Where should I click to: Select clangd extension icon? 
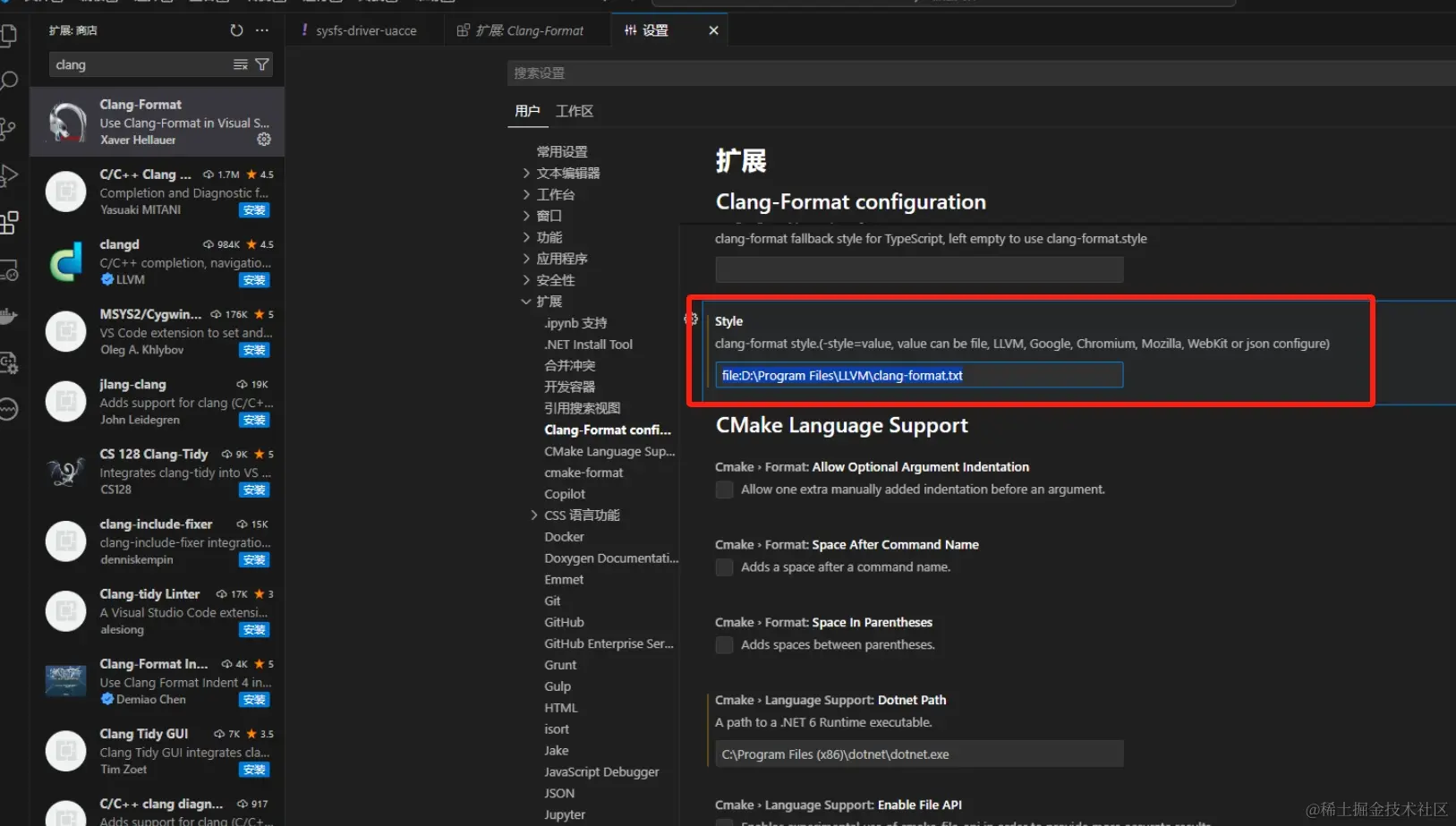[x=66, y=261]
